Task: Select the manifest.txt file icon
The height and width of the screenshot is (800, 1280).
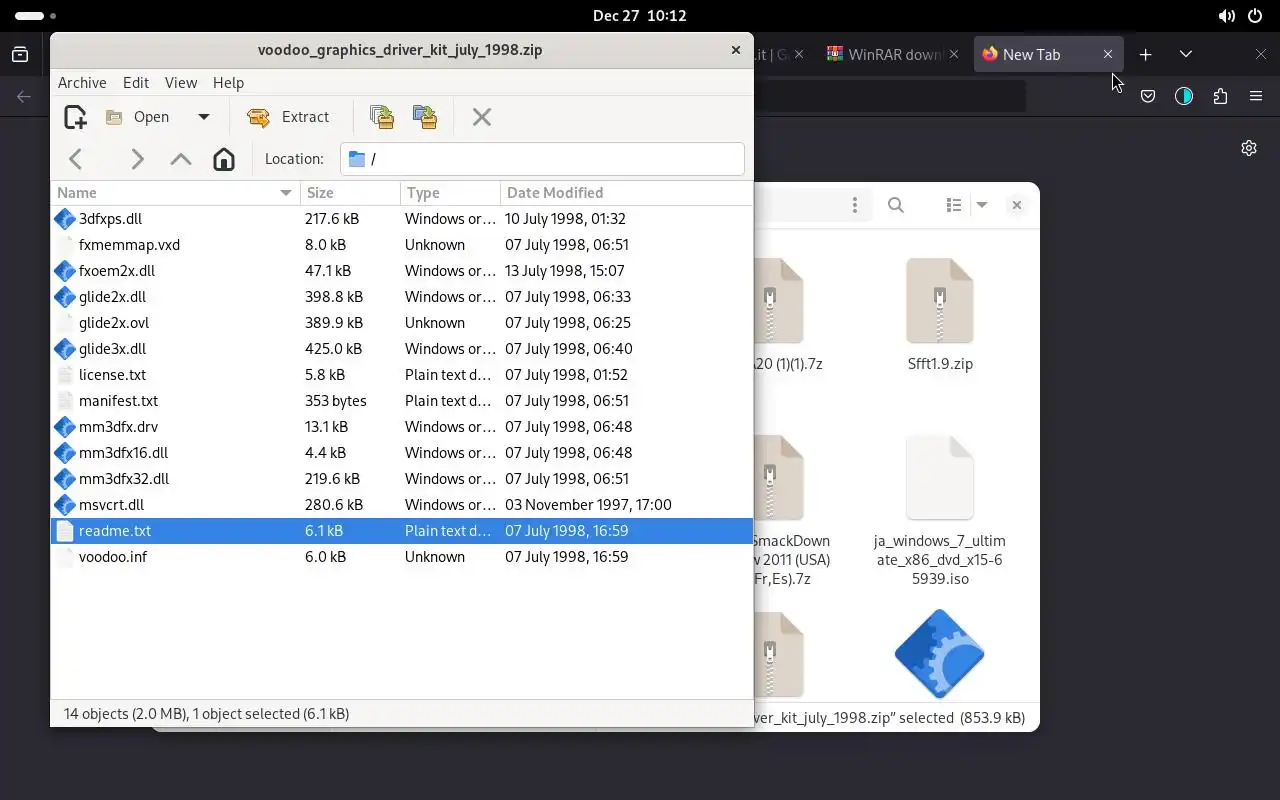Action: pyautogui.click(x=65, y=401)
